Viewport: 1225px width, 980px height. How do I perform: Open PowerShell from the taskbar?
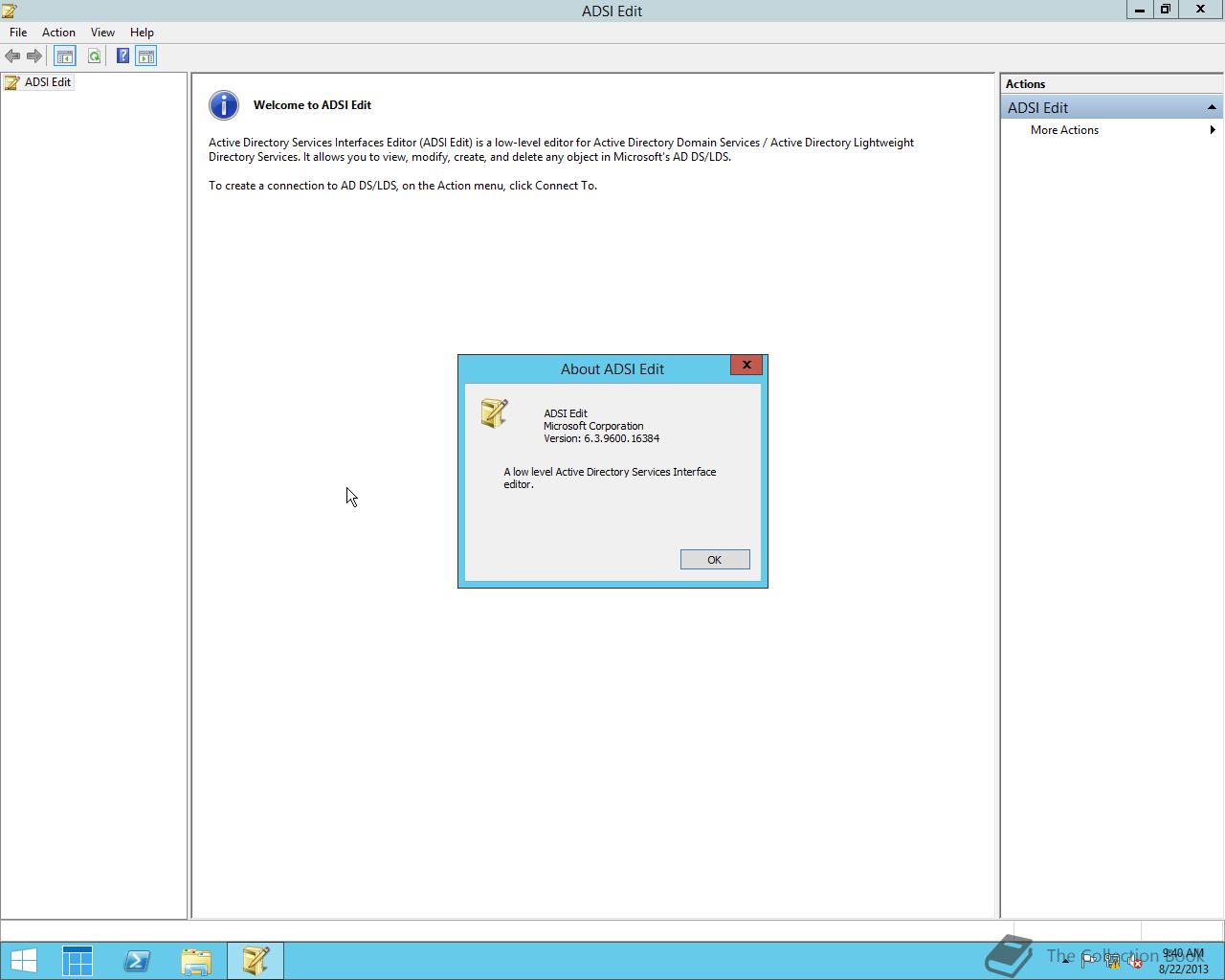click(137, 961)
